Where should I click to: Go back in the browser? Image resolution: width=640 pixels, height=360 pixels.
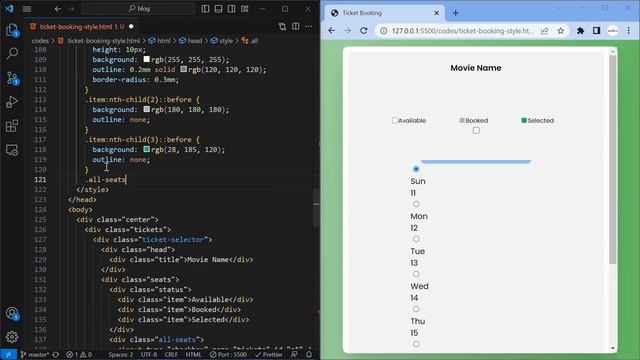[x=332, y=31]
